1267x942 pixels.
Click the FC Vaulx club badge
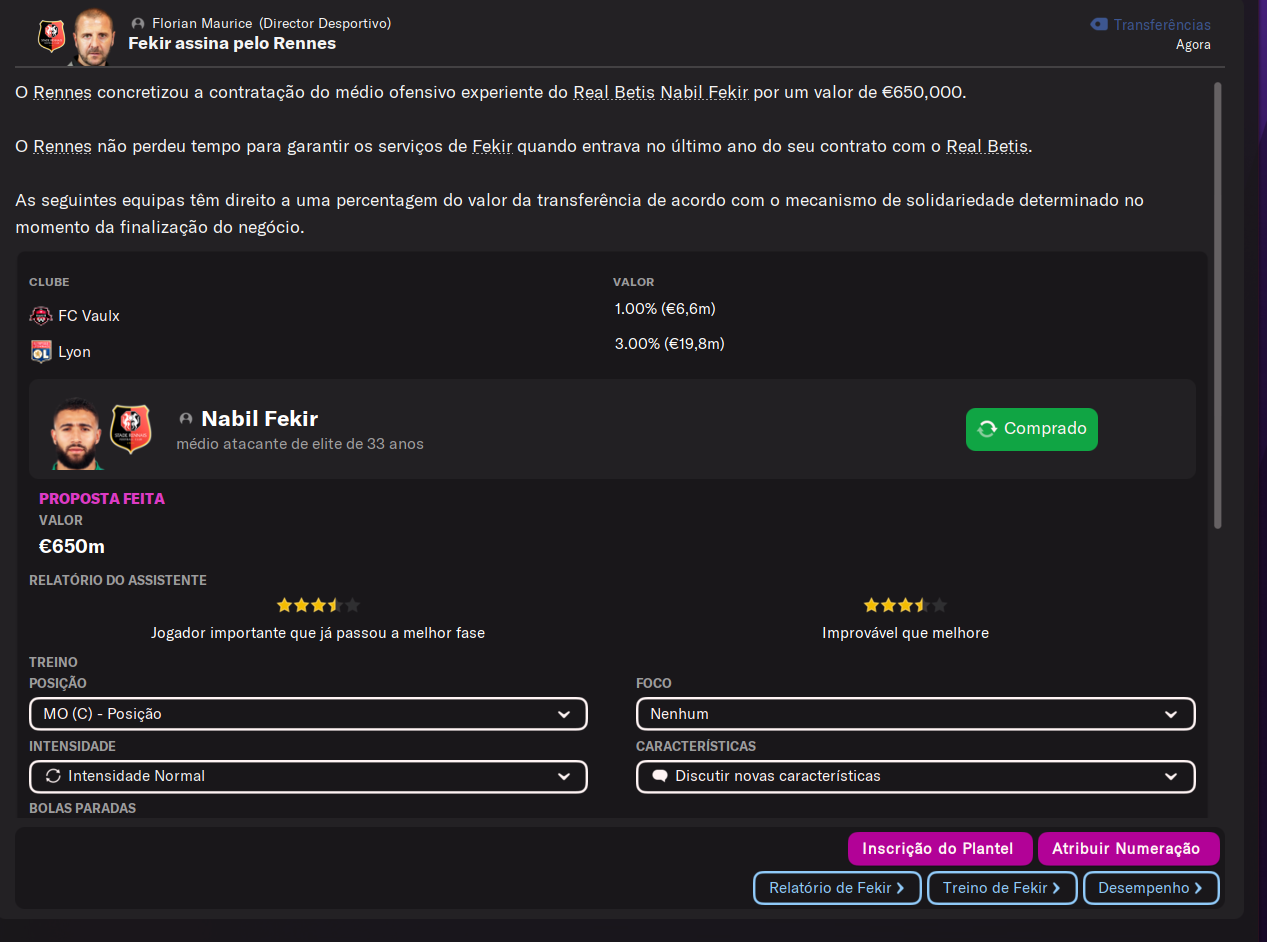click(x=41, y=316)
